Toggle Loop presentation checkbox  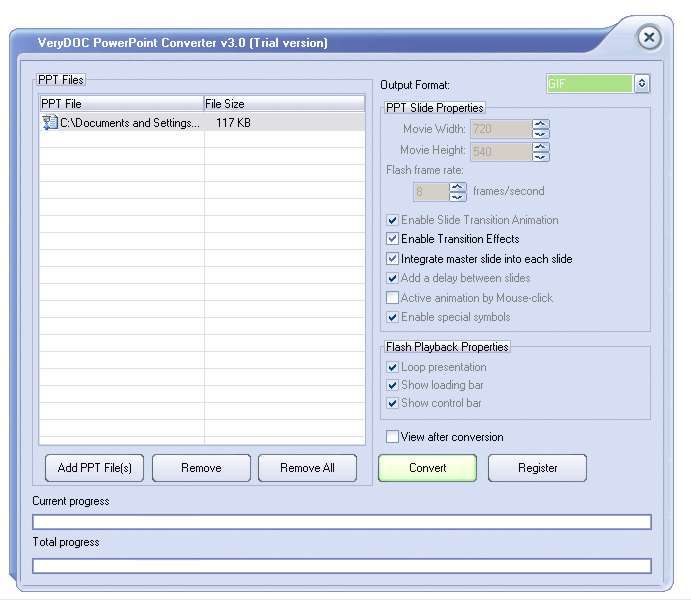(392, 367)
